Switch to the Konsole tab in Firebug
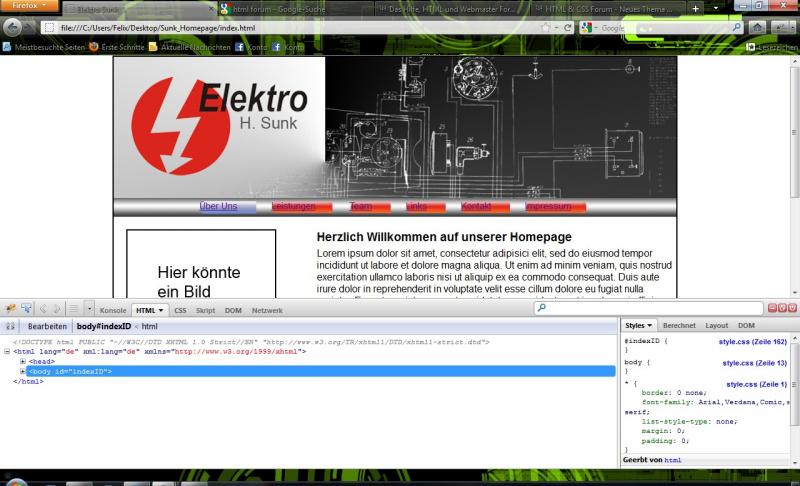 pos(113,311)
